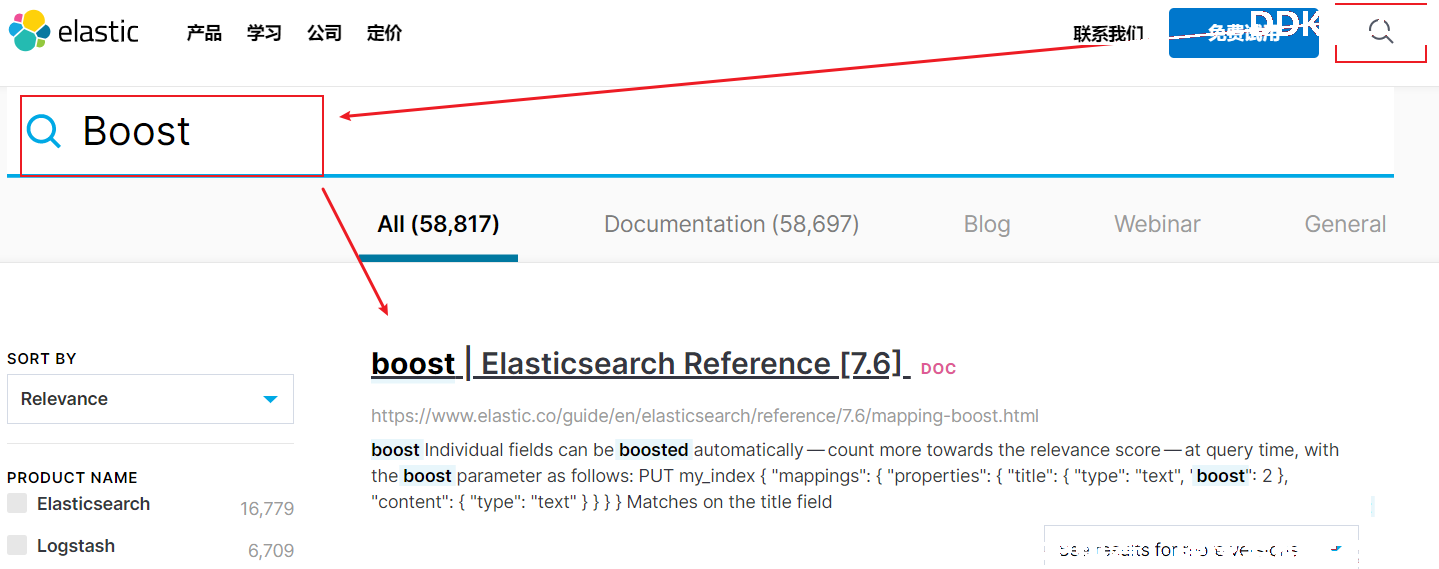Click the blue magnifier beside Boost
This screenshot has height=569, width=1439.
pyautogui.click(x=44, y=131)
